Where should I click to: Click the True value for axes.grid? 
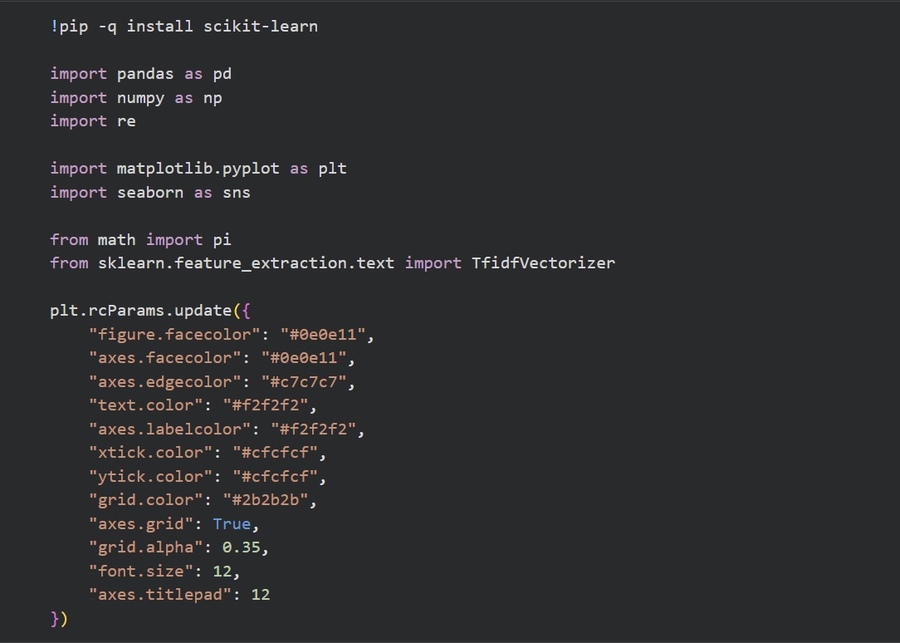(231, 523)
